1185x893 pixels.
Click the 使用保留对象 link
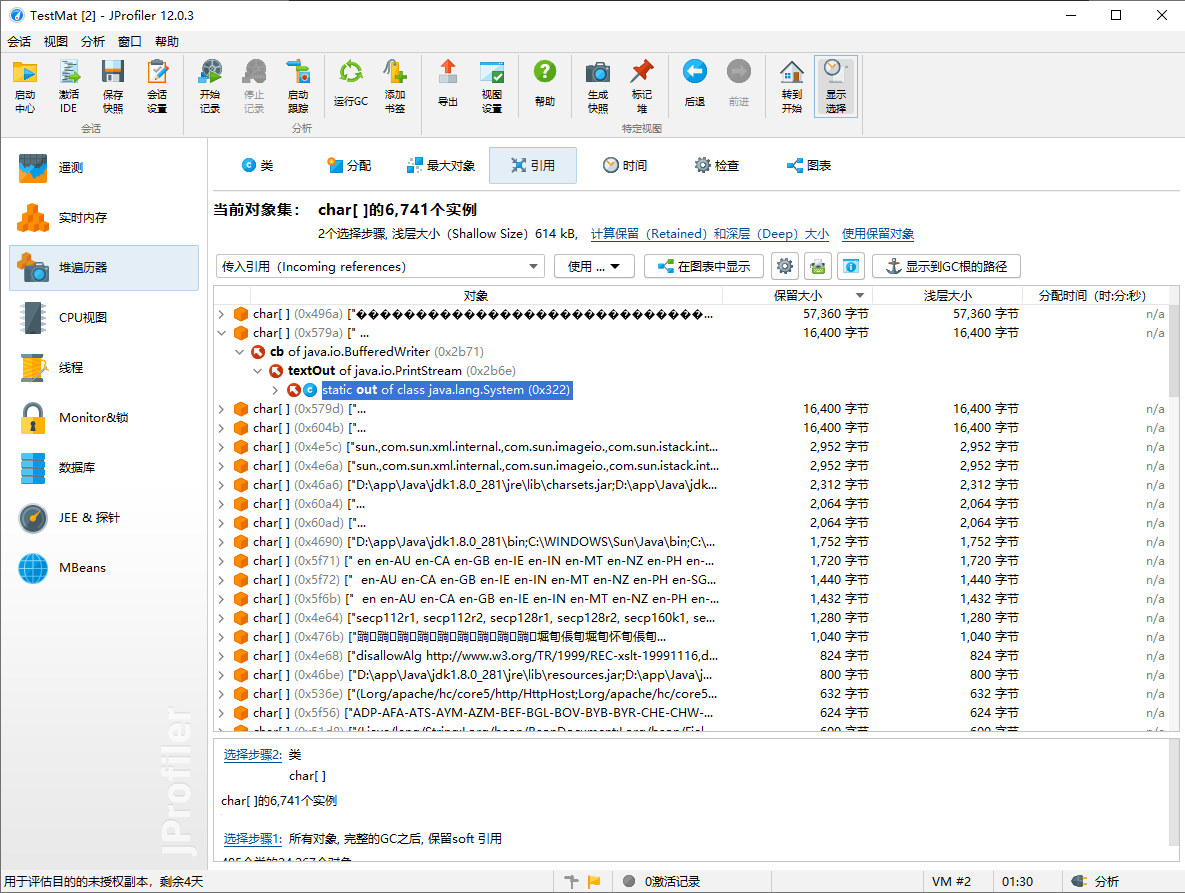[877, 234]
